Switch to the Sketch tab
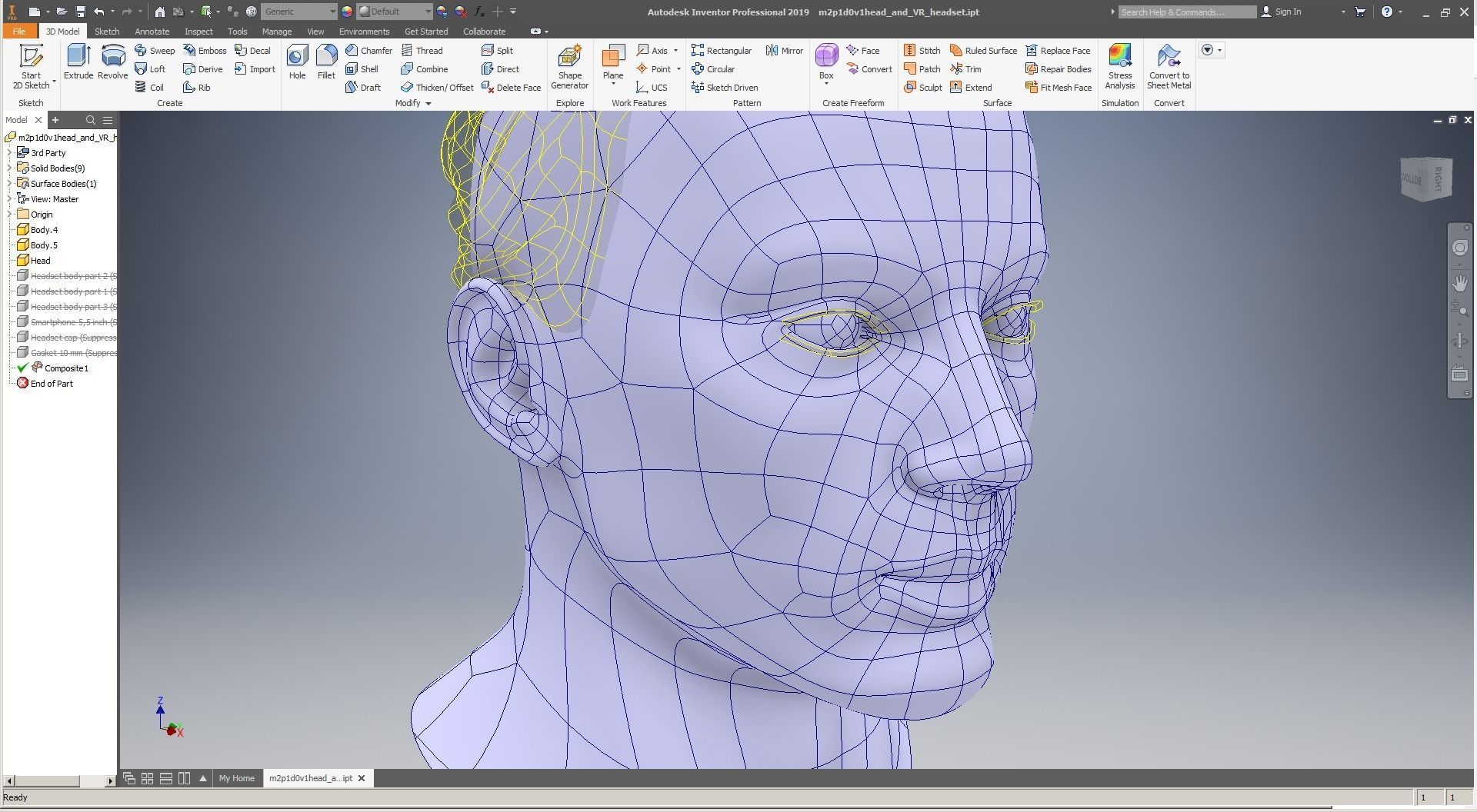 click(107, 32)
